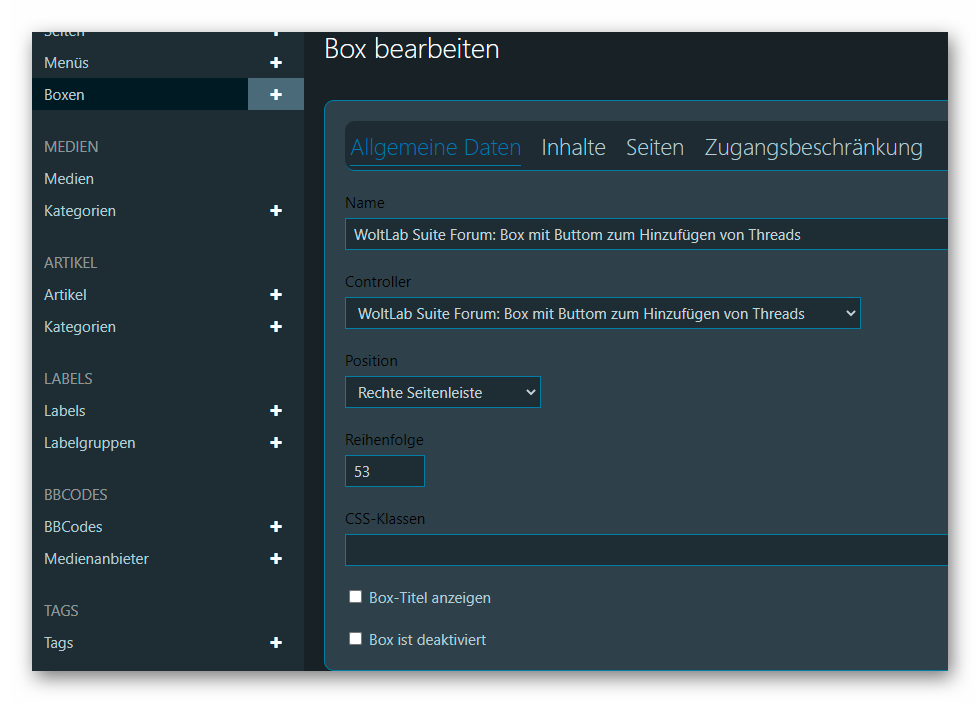980x703 pixels.
Task: Switch to the Inhalte tab
Action: click(573, 148)
